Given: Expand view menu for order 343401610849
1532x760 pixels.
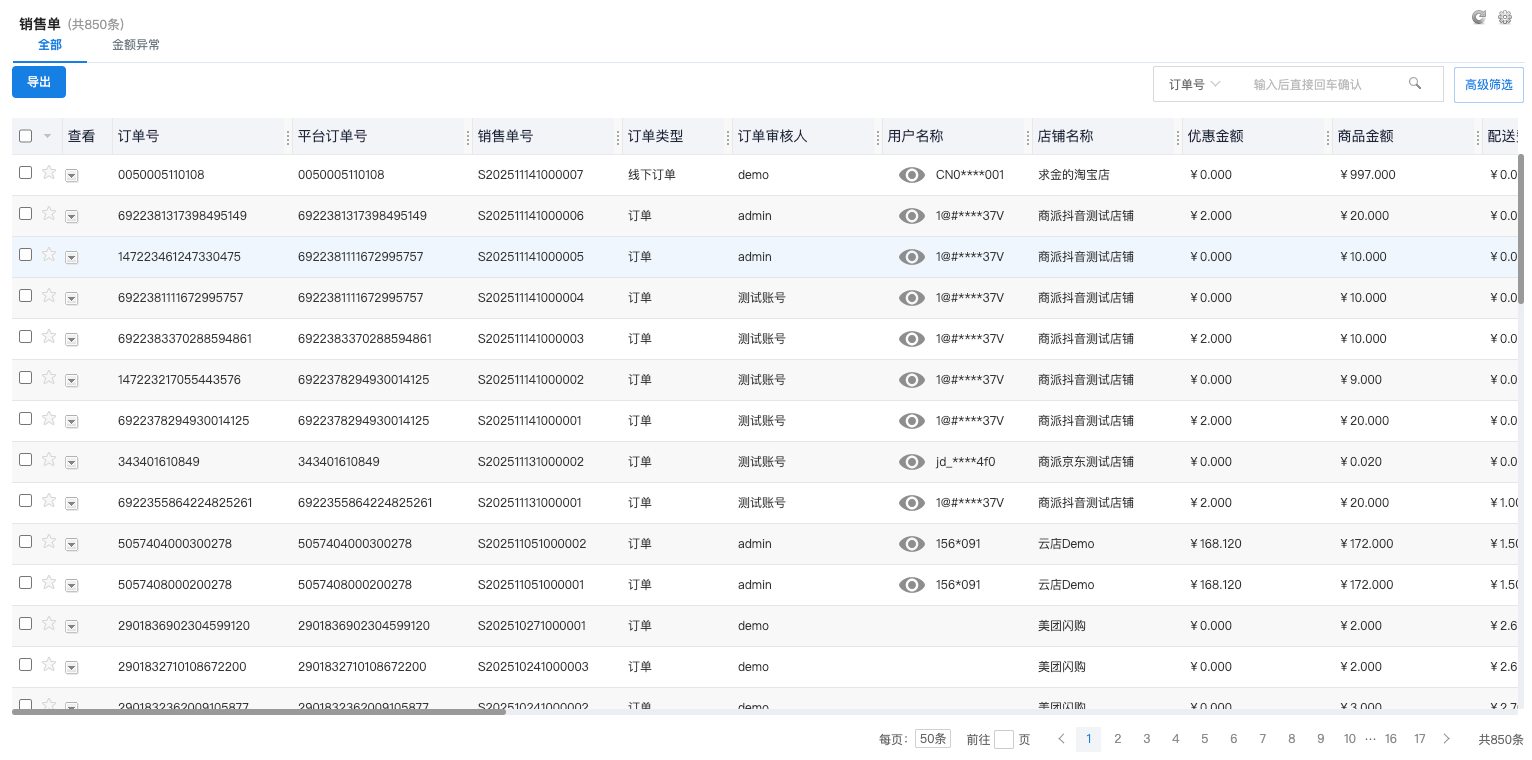Looking at the screenshot, I should coord(71,463).
